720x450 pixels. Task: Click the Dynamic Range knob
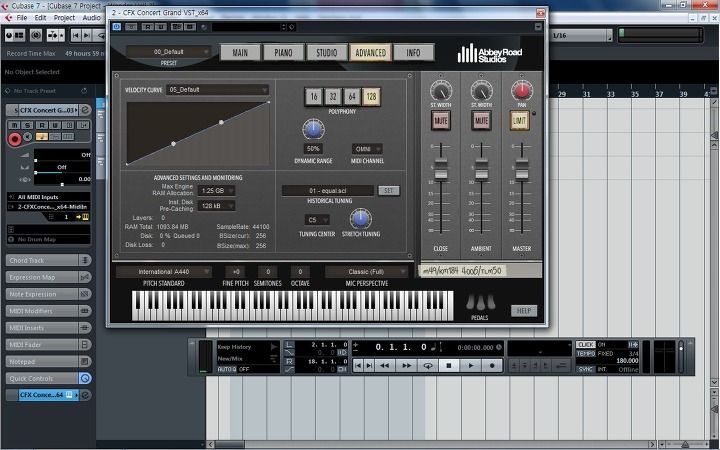(313, 129)
